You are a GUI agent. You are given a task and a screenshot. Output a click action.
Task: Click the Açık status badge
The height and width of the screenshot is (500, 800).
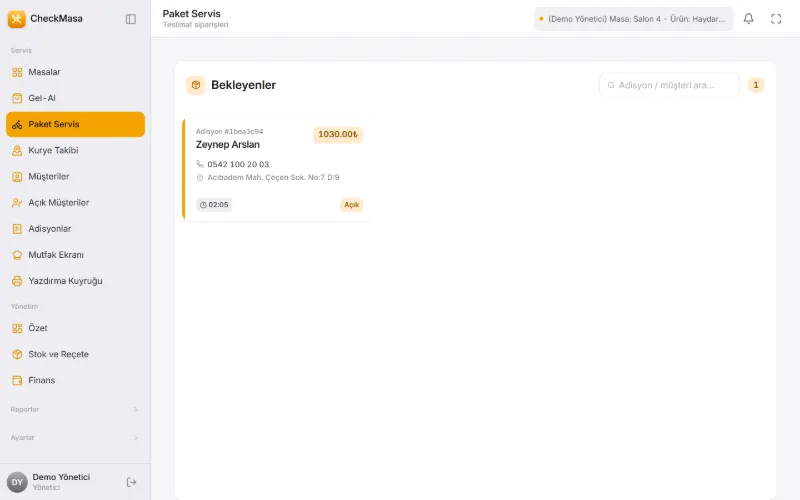coord(352,205)
